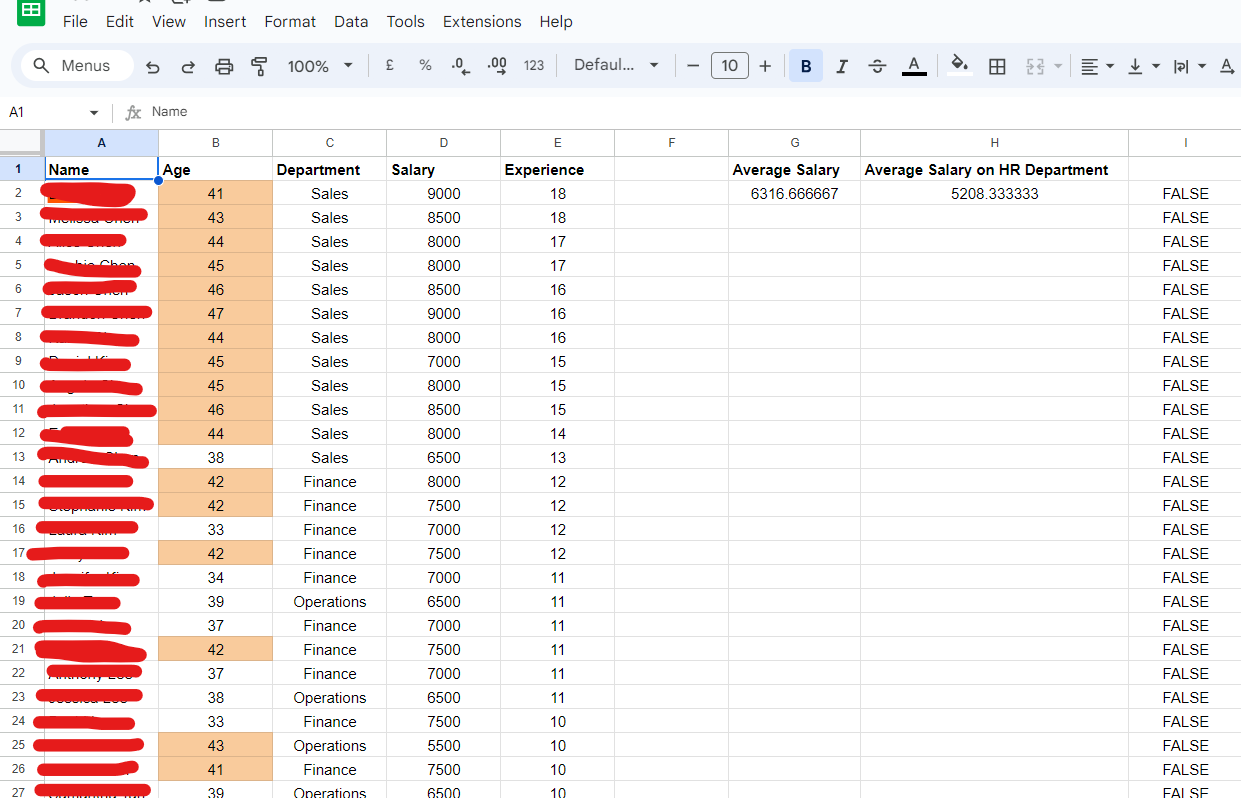Decrease font size minus button
Viewport: 1241px width, 798px height.
(x=693, y=66)
